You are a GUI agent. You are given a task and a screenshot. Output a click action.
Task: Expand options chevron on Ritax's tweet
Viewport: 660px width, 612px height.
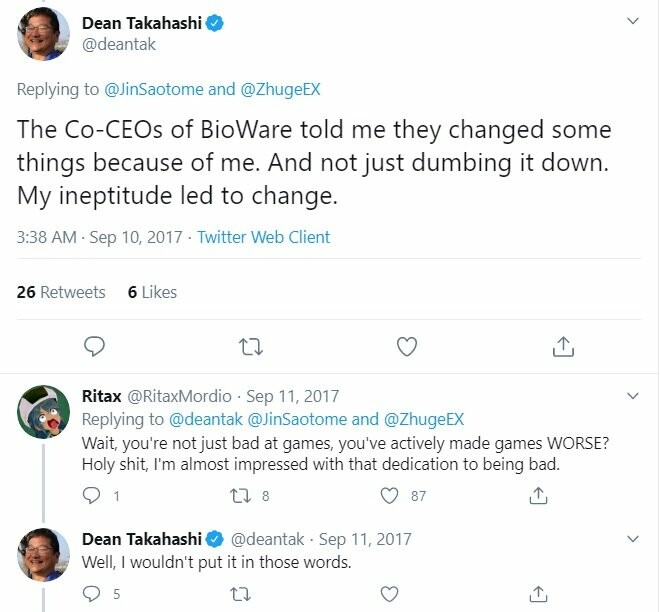point(632,397)
